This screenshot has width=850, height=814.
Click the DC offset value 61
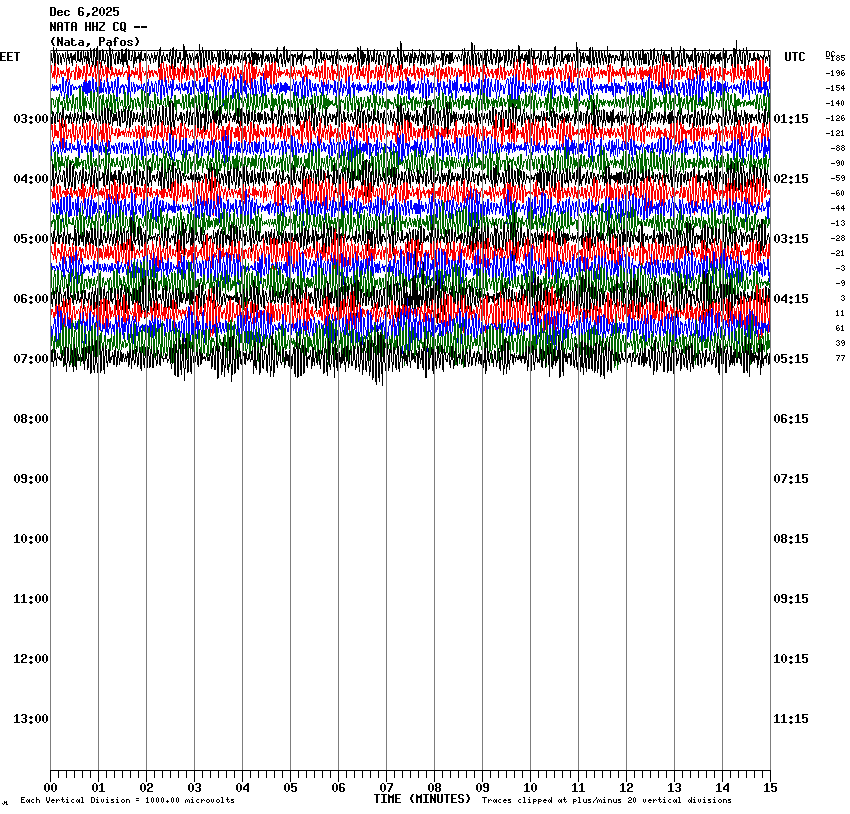[x=840, y=328]
